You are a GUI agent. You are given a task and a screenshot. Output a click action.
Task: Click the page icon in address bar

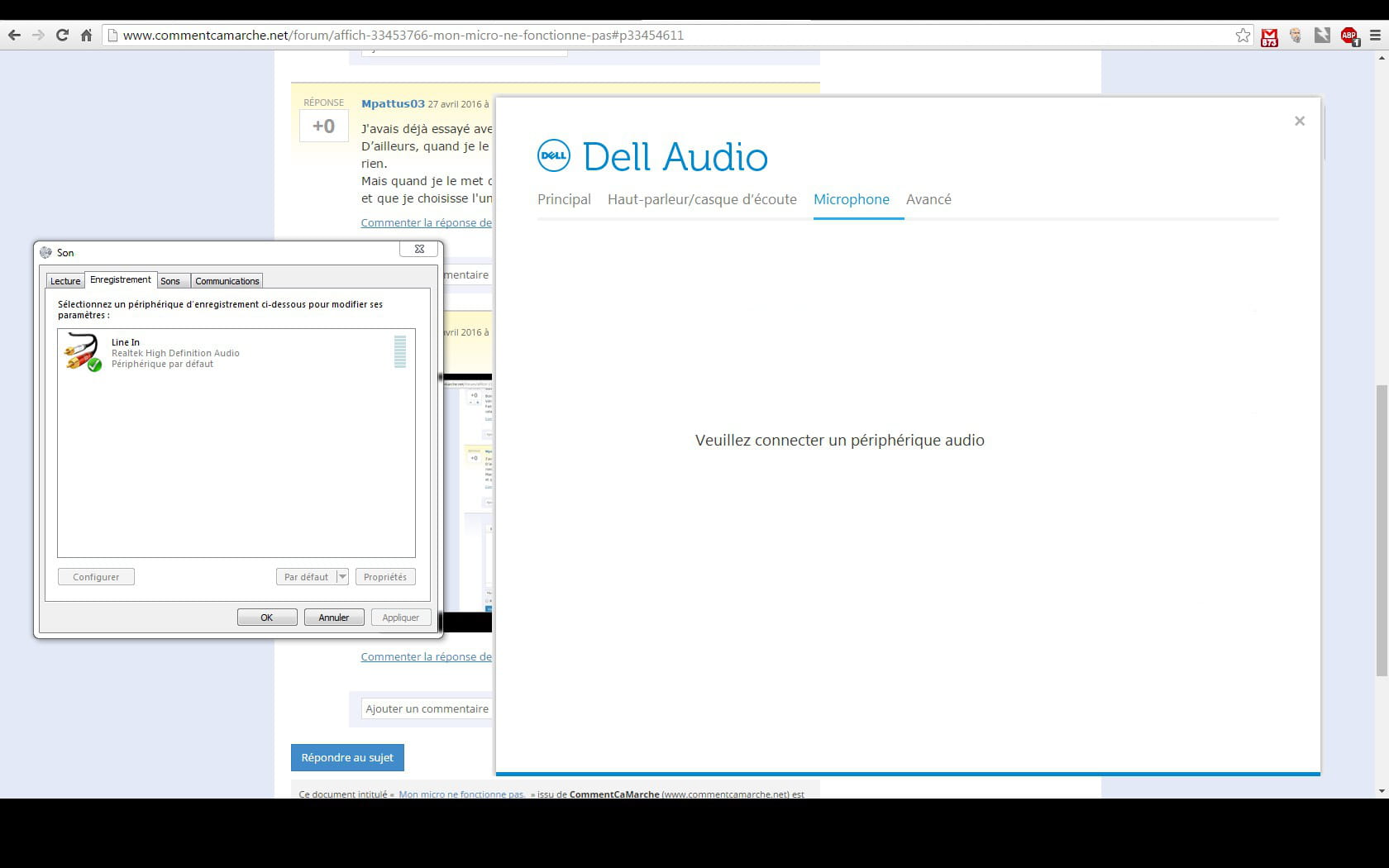(113, 36)
